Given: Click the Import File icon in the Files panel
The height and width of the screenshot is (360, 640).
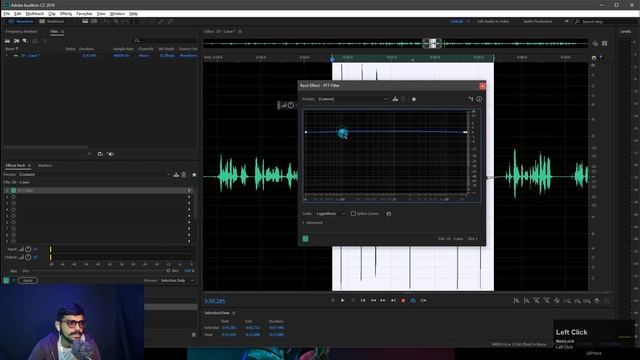Looking at the screenshot, I should pos(16,40).
